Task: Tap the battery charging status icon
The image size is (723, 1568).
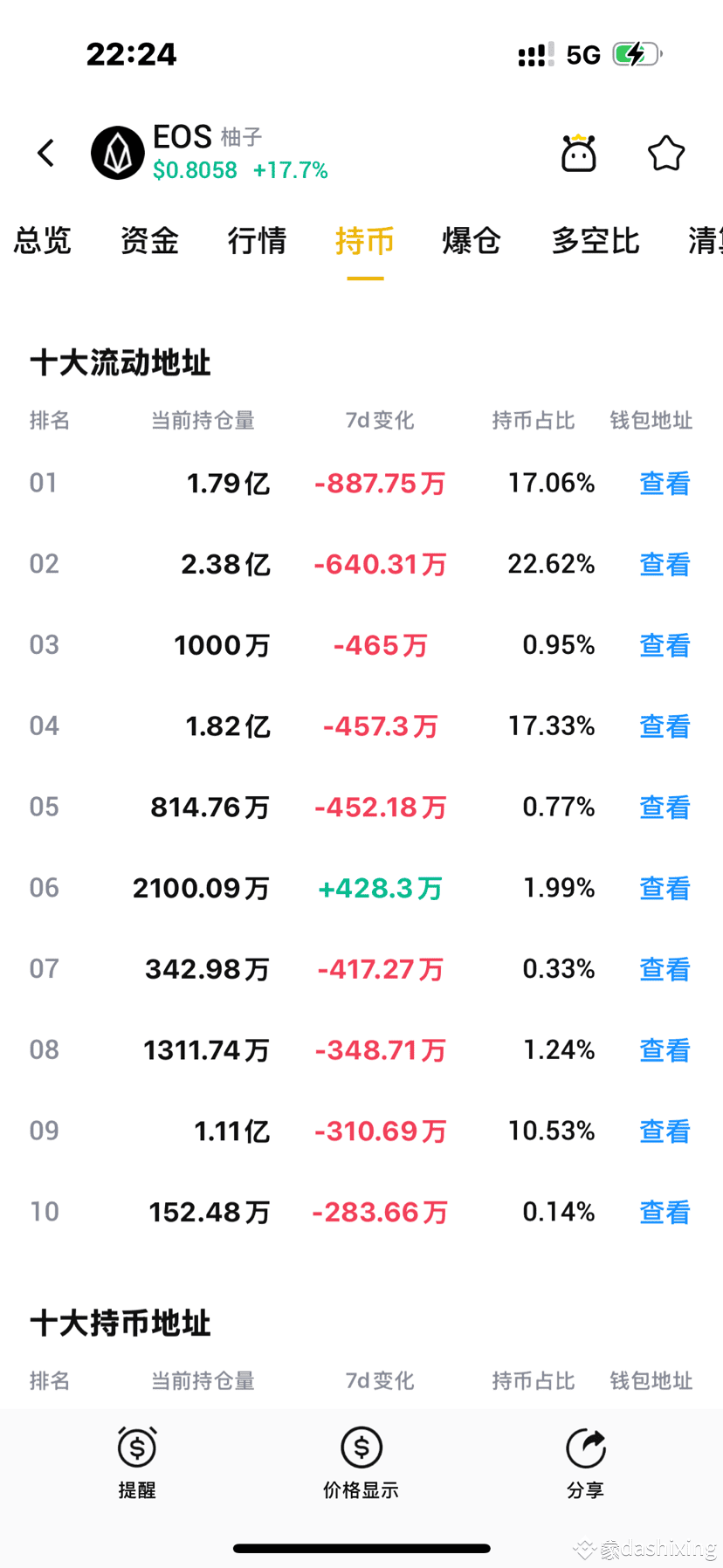Action: pos(637,54)
